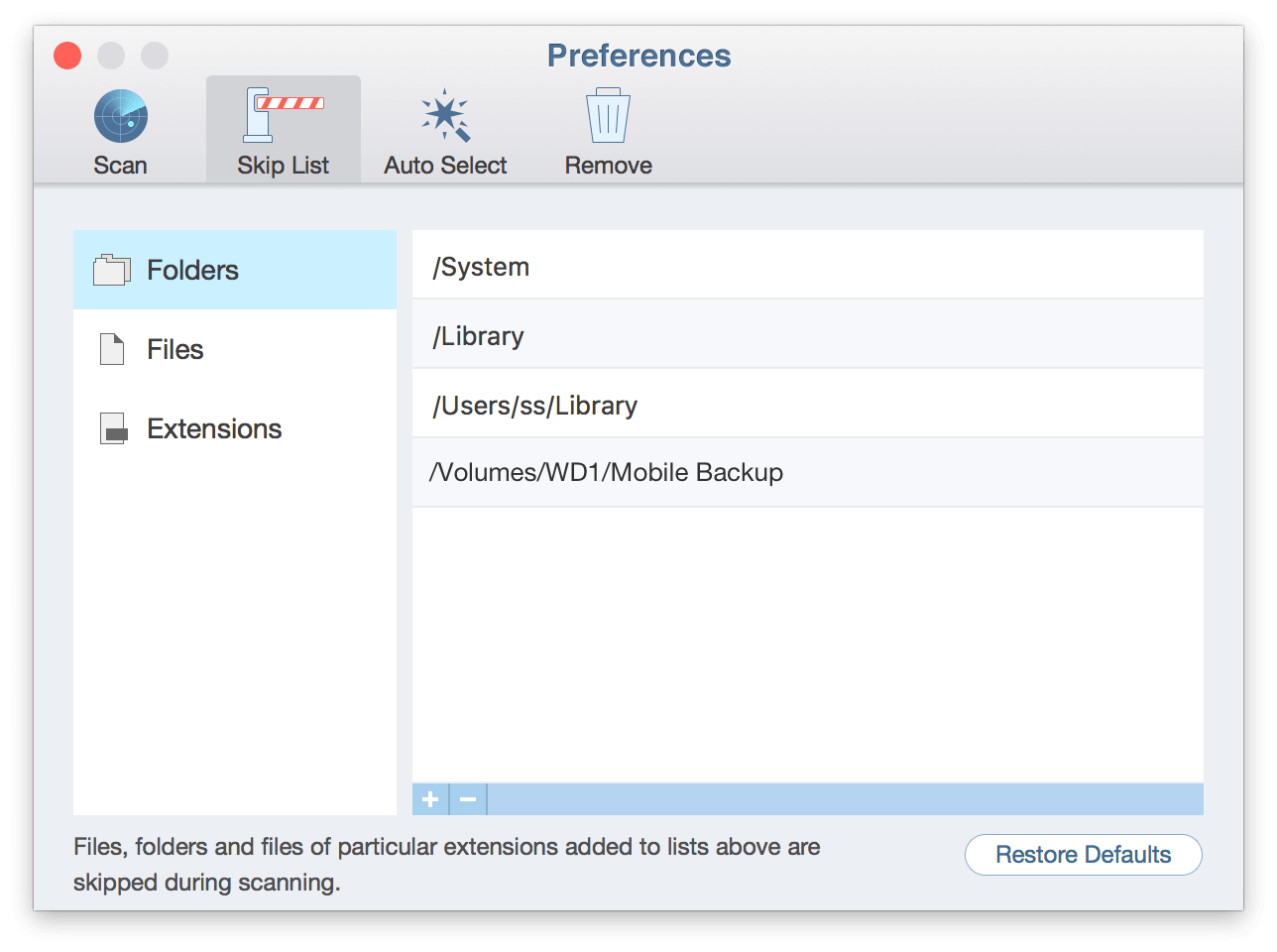Image resolution: width=1277 pixels, height=952 pixels.
Task: Select Files in the sidebar
Action: click(x=235, y=349)
